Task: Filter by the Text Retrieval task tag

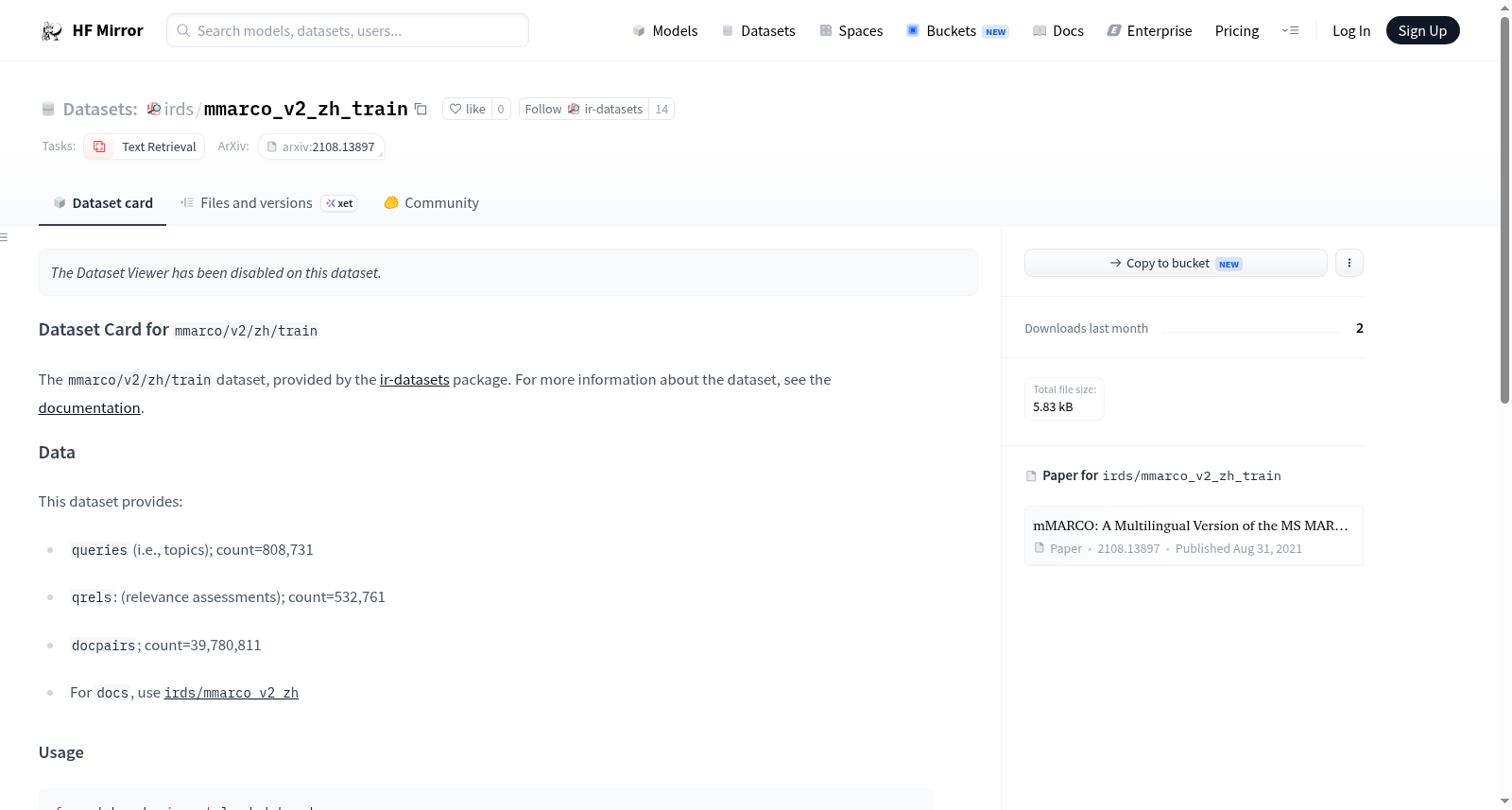Action: pyautogui.click(x=145, y=146)
